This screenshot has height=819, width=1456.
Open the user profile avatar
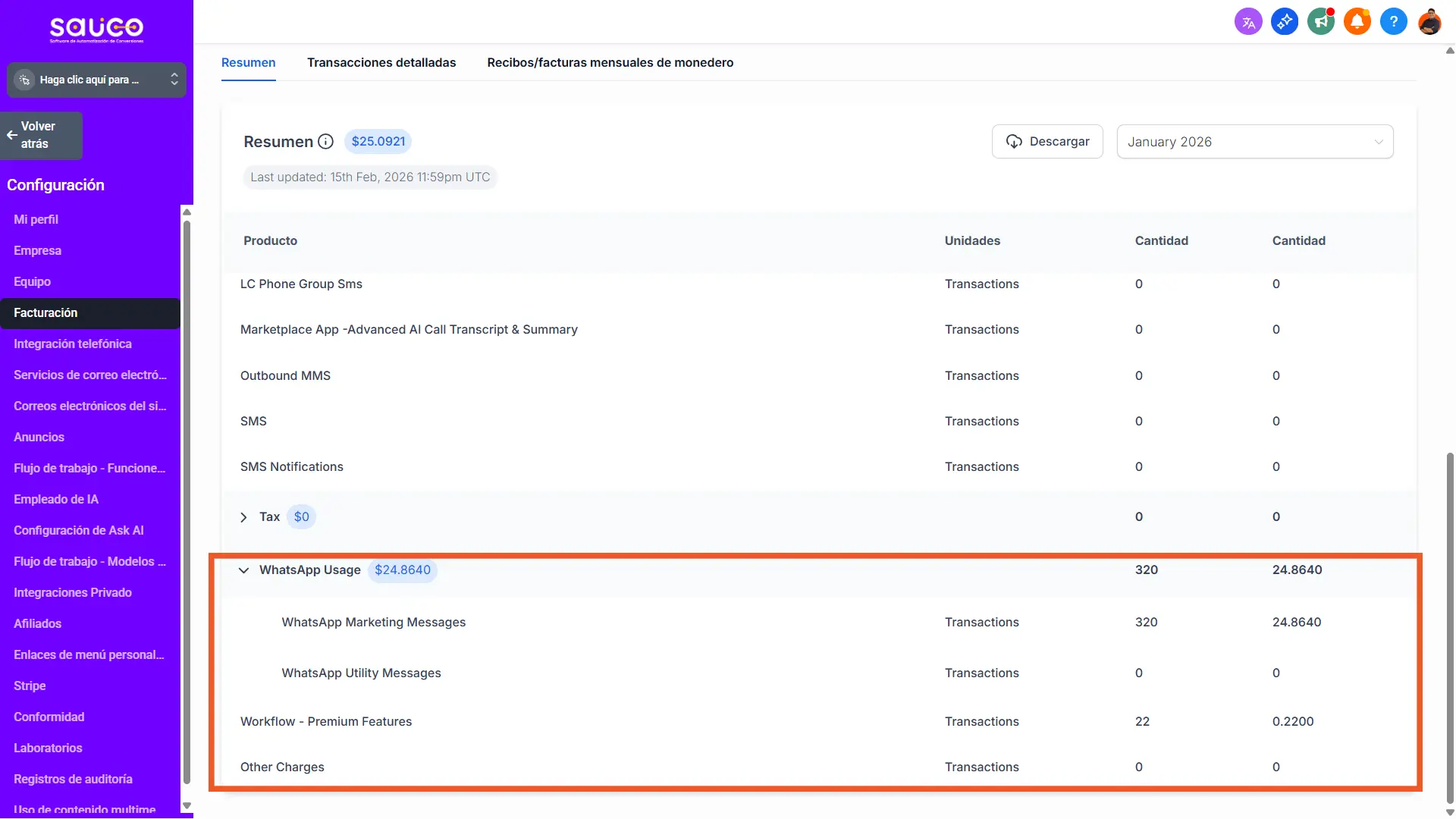(x=1429, y=22)
